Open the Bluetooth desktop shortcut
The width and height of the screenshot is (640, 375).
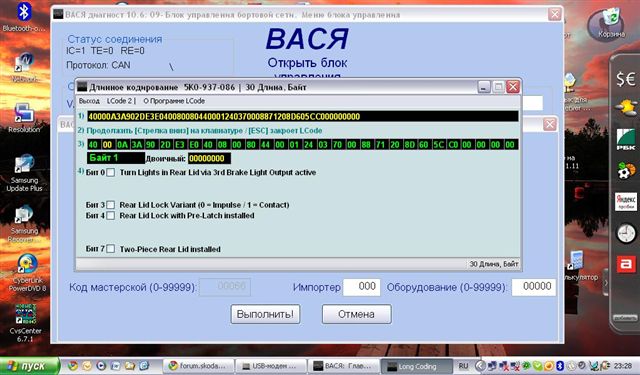pyautogui.click(x=24, y=16)
